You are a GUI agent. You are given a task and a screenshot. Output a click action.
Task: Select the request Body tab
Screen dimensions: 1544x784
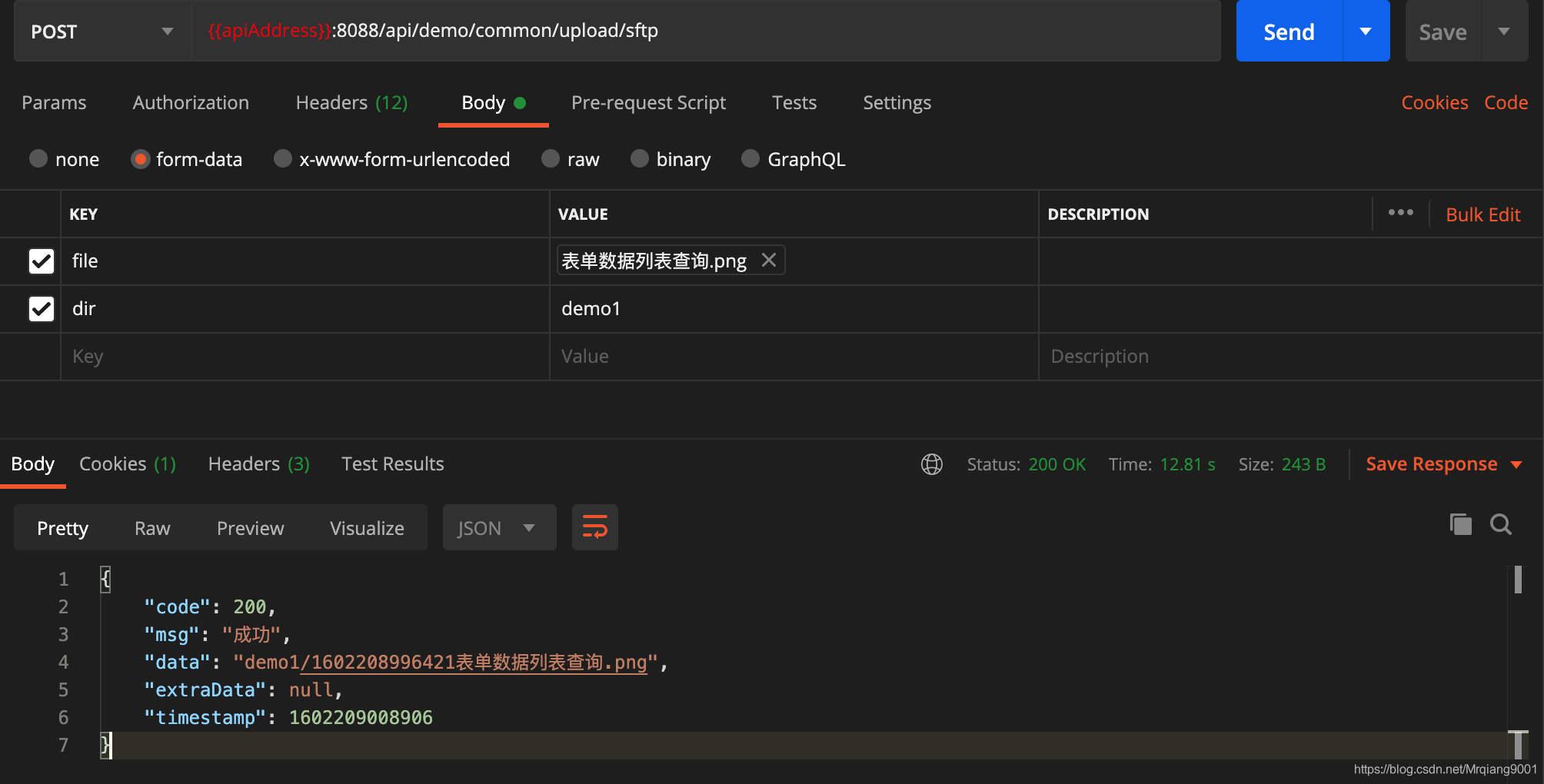[493, 102]
